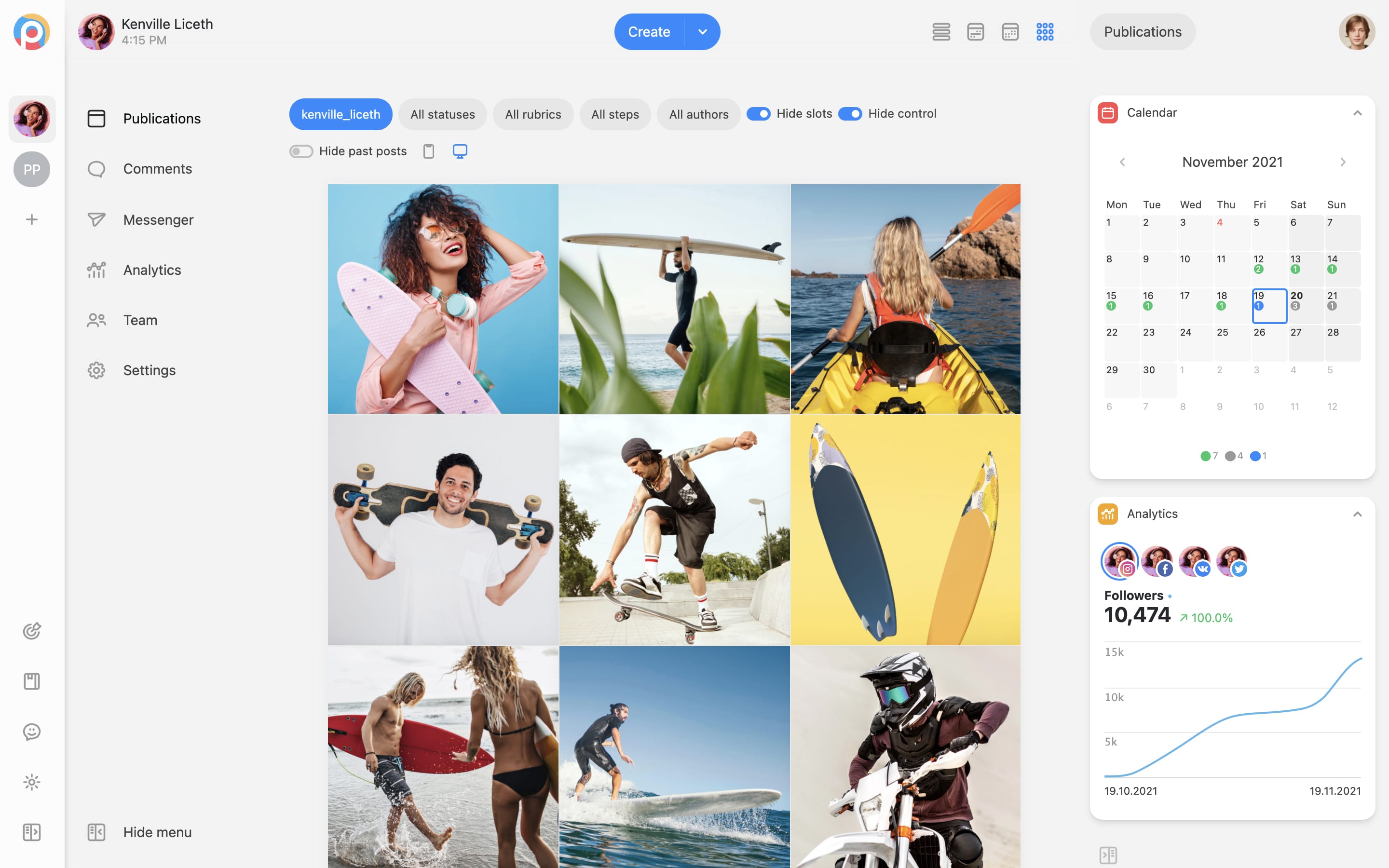1389x868 pixels.
Task: Select Twitter account in Analytics
Action: click(1232, 561)
